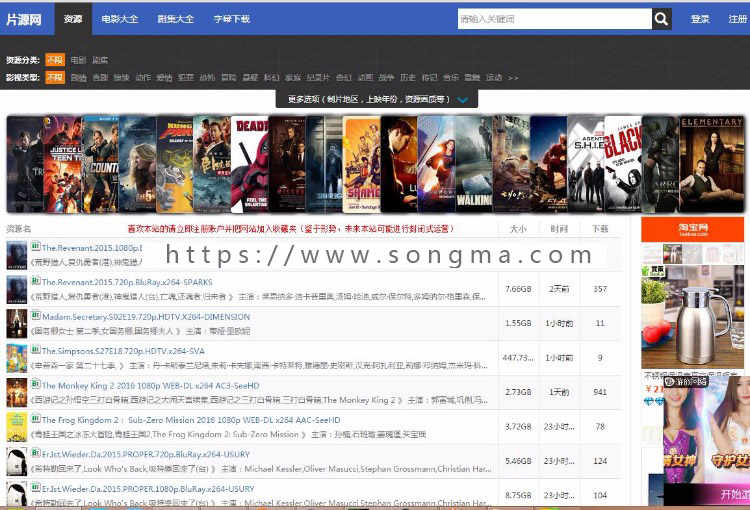Screen dimensions: 750x510
Task: Filter by 历史 genre
Action: click(x=408, y=78)
